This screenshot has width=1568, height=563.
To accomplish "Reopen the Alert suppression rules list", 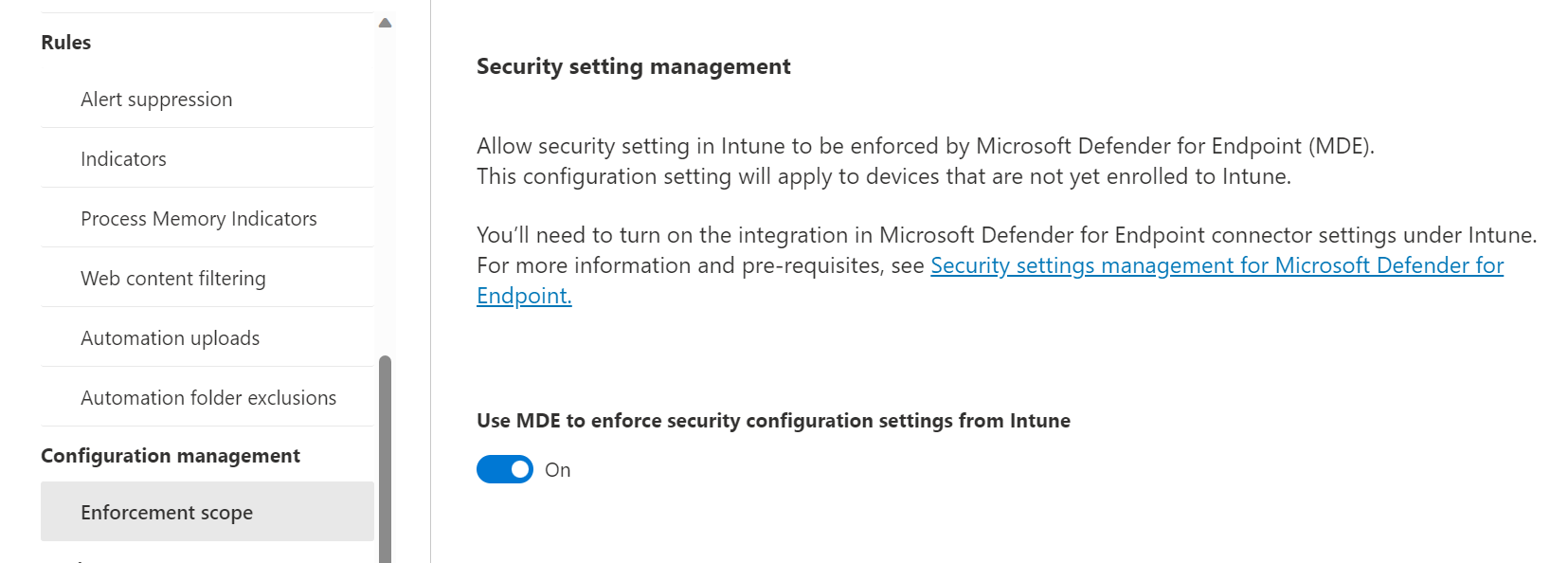I will [x=156, y=99].
